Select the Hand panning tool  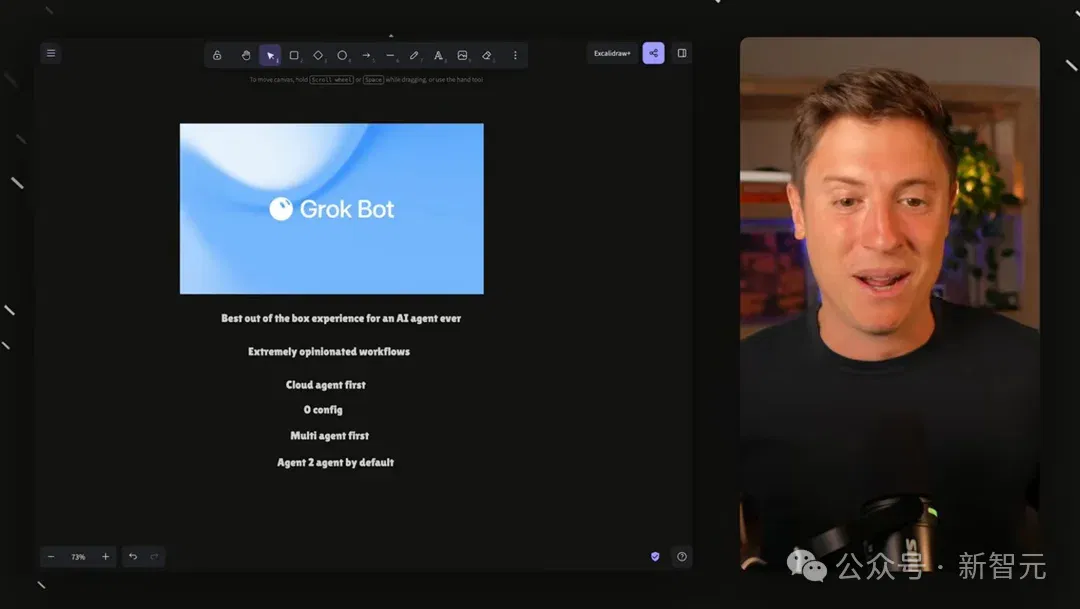click(246, 55)
